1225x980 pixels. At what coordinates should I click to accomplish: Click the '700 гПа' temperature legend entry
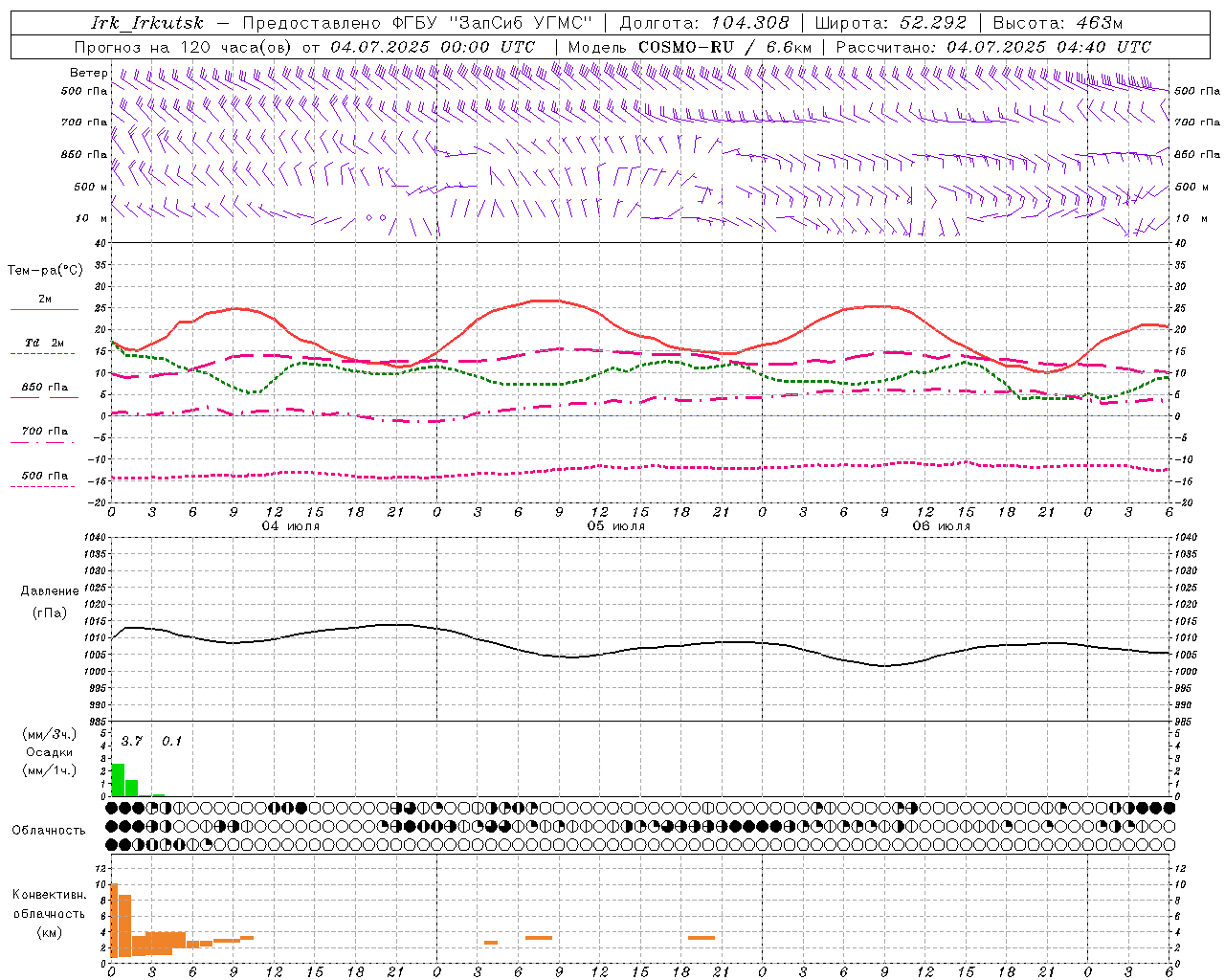click(44, 431)
